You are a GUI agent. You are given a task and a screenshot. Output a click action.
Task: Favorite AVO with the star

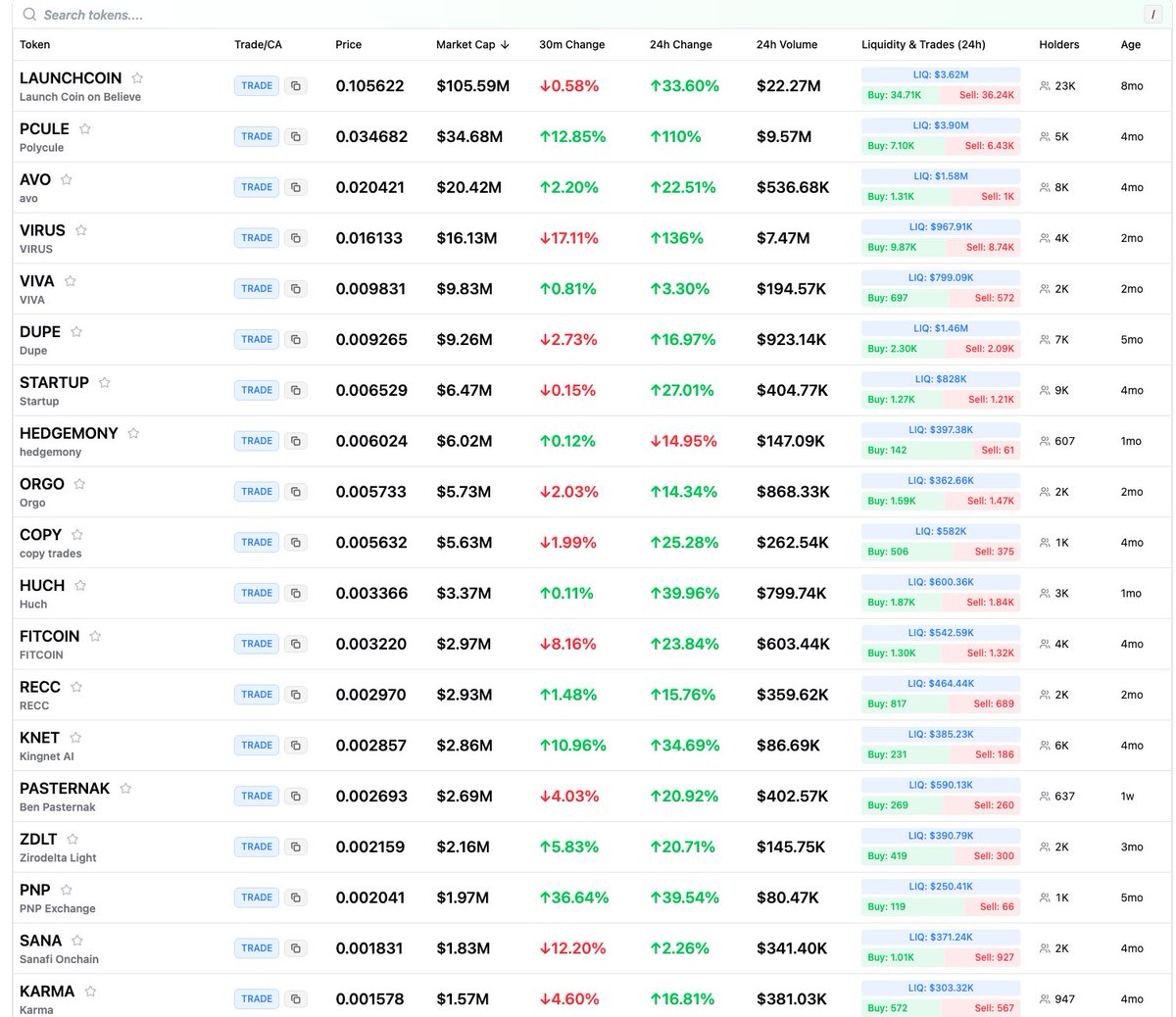(x=67, y=179)
